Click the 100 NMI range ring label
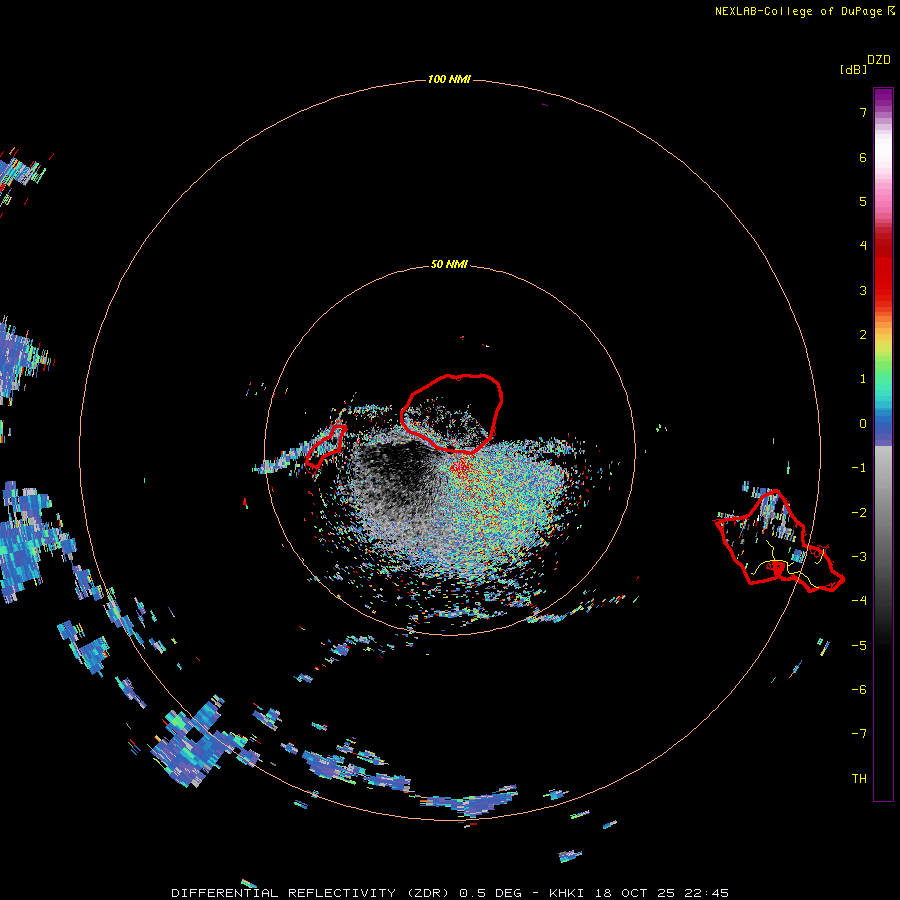Image resolution: width=900 pixels, height=900 pixels. pyautogui.click(x=449, y=79)
